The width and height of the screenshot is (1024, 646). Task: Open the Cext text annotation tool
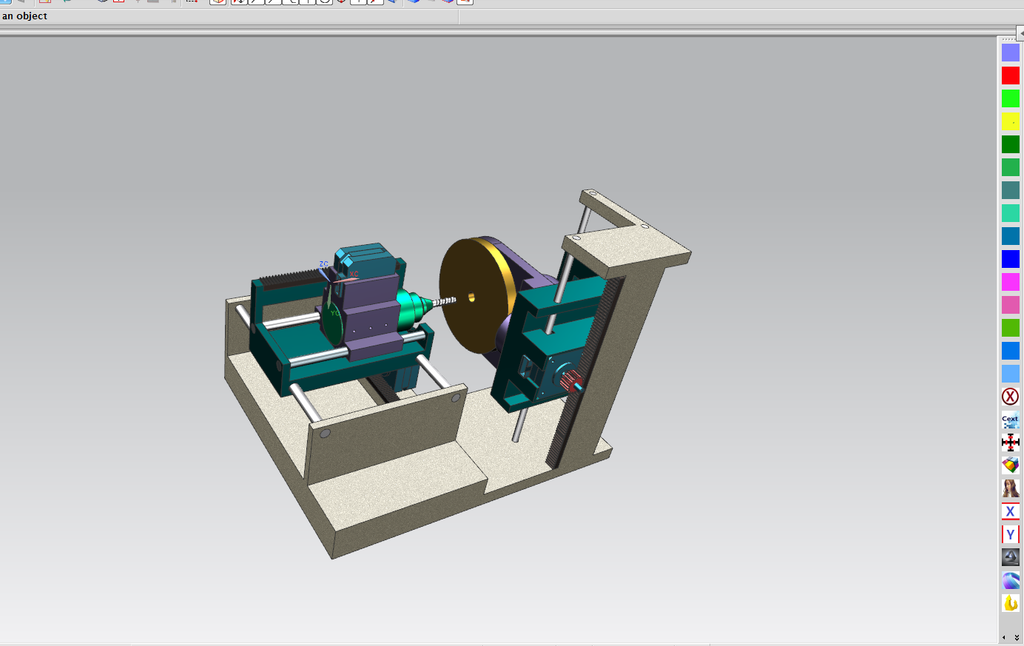[x=1011, y=420]
